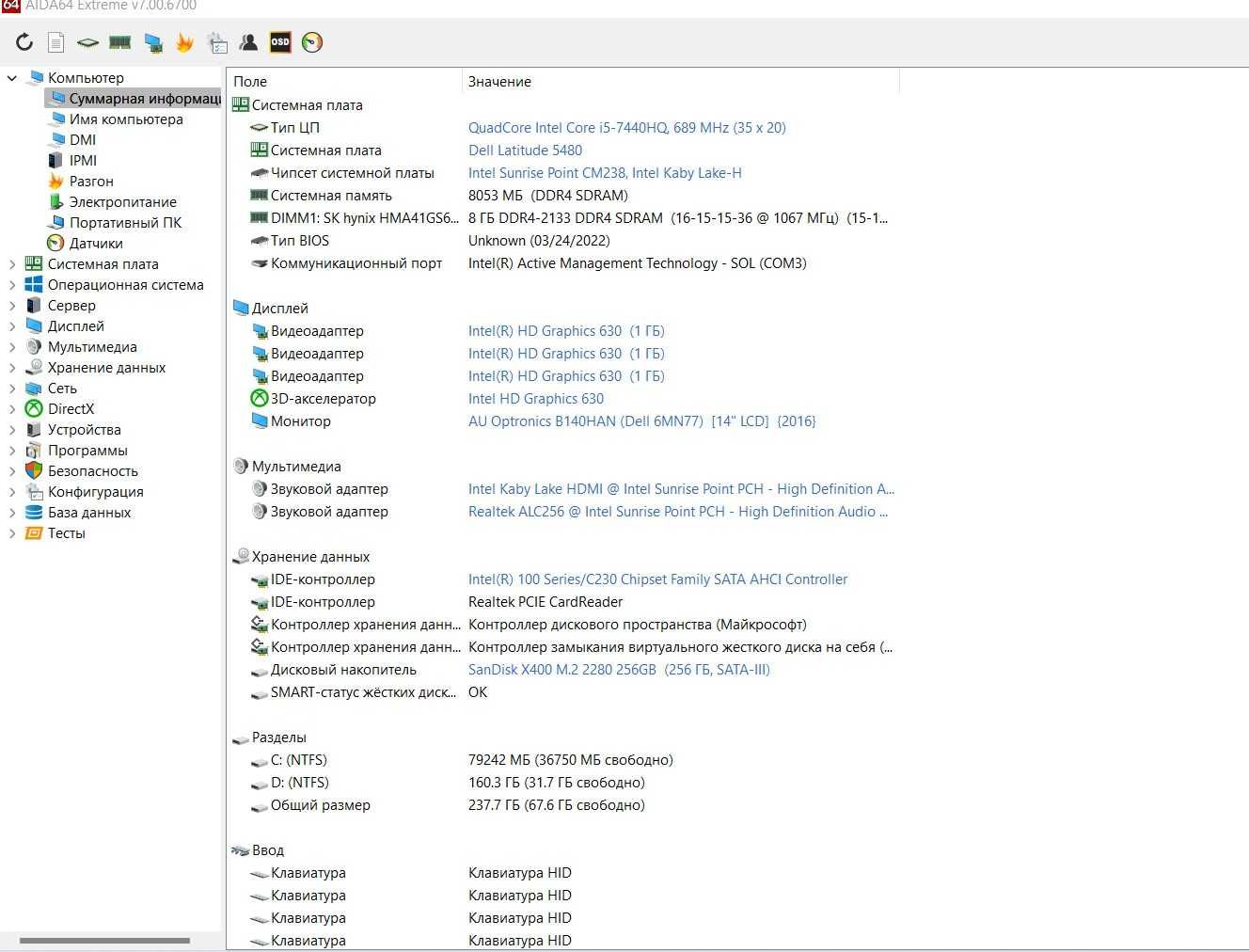Click the audit manager toolbar icon
The width and height of the screenshot is (1249, 952).
[x=217, y=41]
